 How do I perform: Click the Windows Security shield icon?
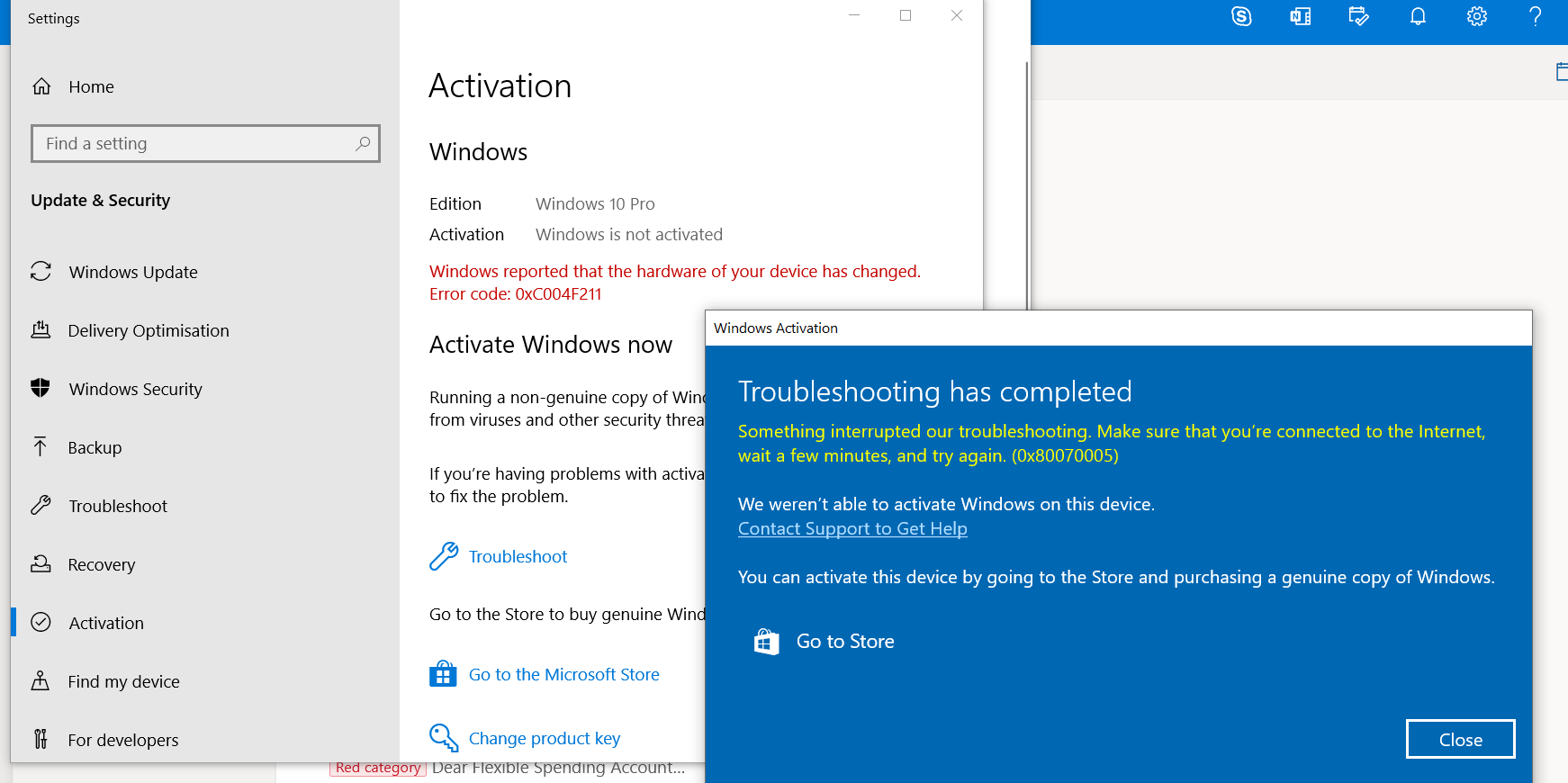(41, 388)
